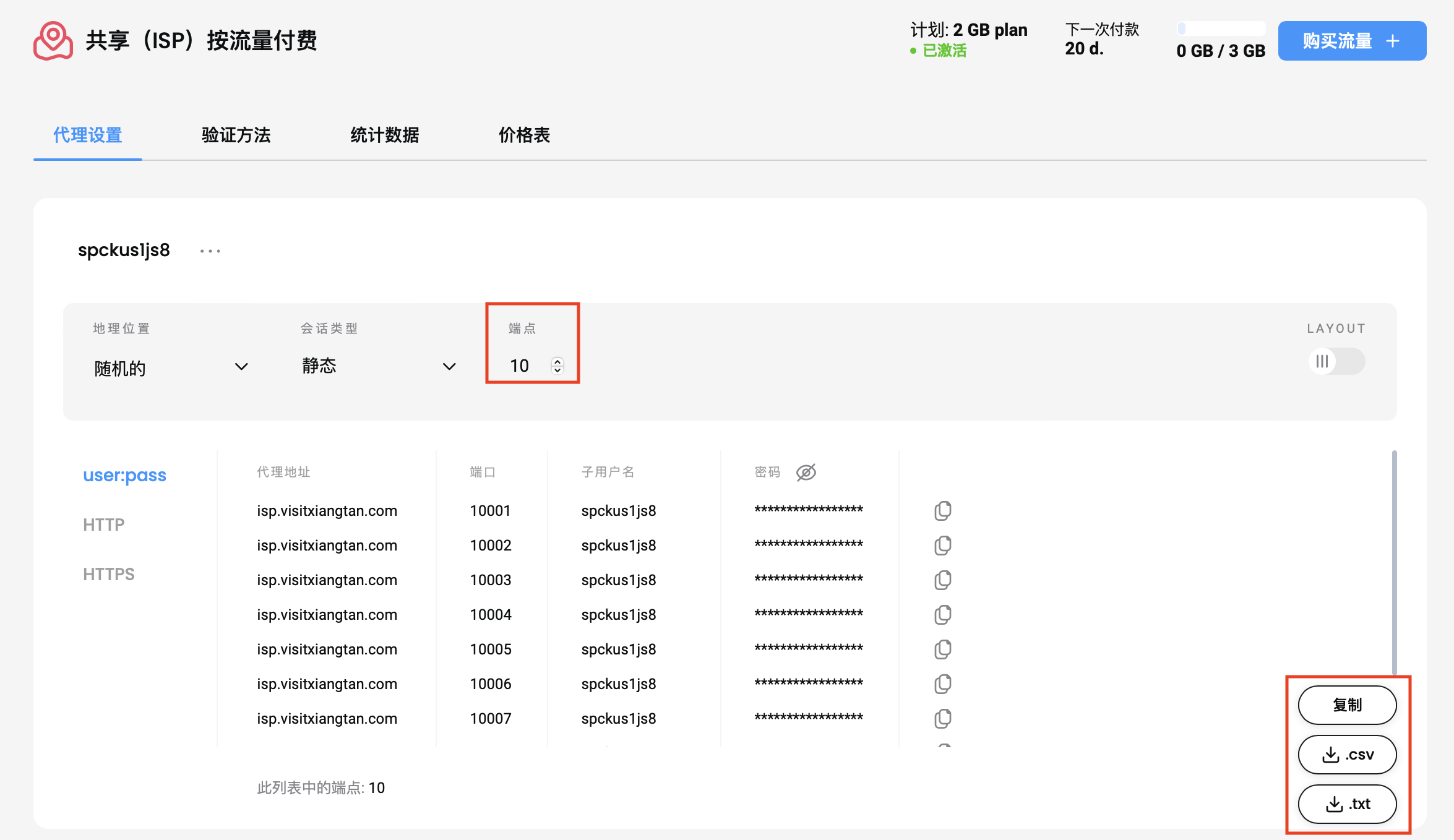Switch to the 价格表 tab
This screenshot has width=1454, height=840.
[524, 135]
